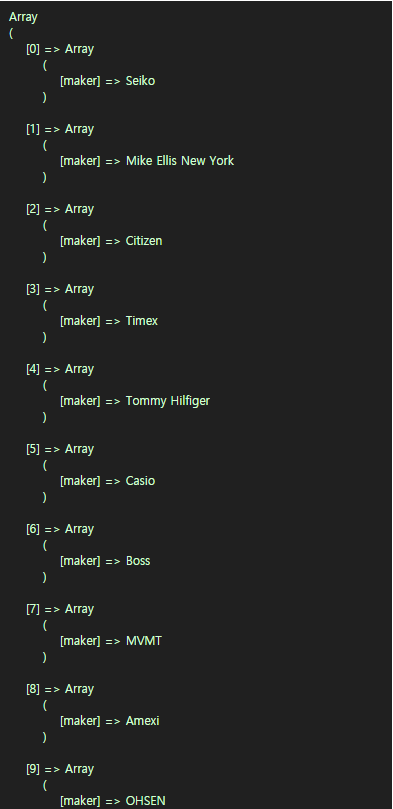Click the maker value Seiko

pos(140,81)
